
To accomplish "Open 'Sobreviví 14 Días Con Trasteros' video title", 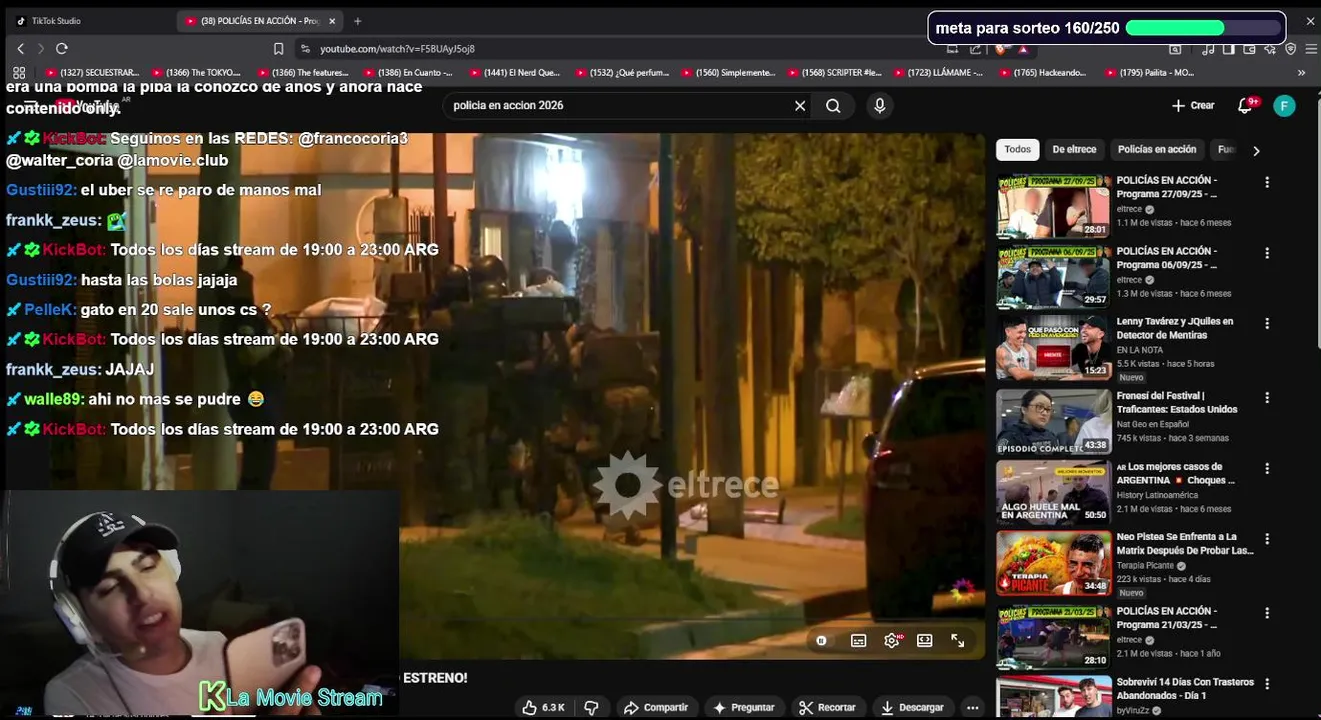I will click(x=1185, y=689).
